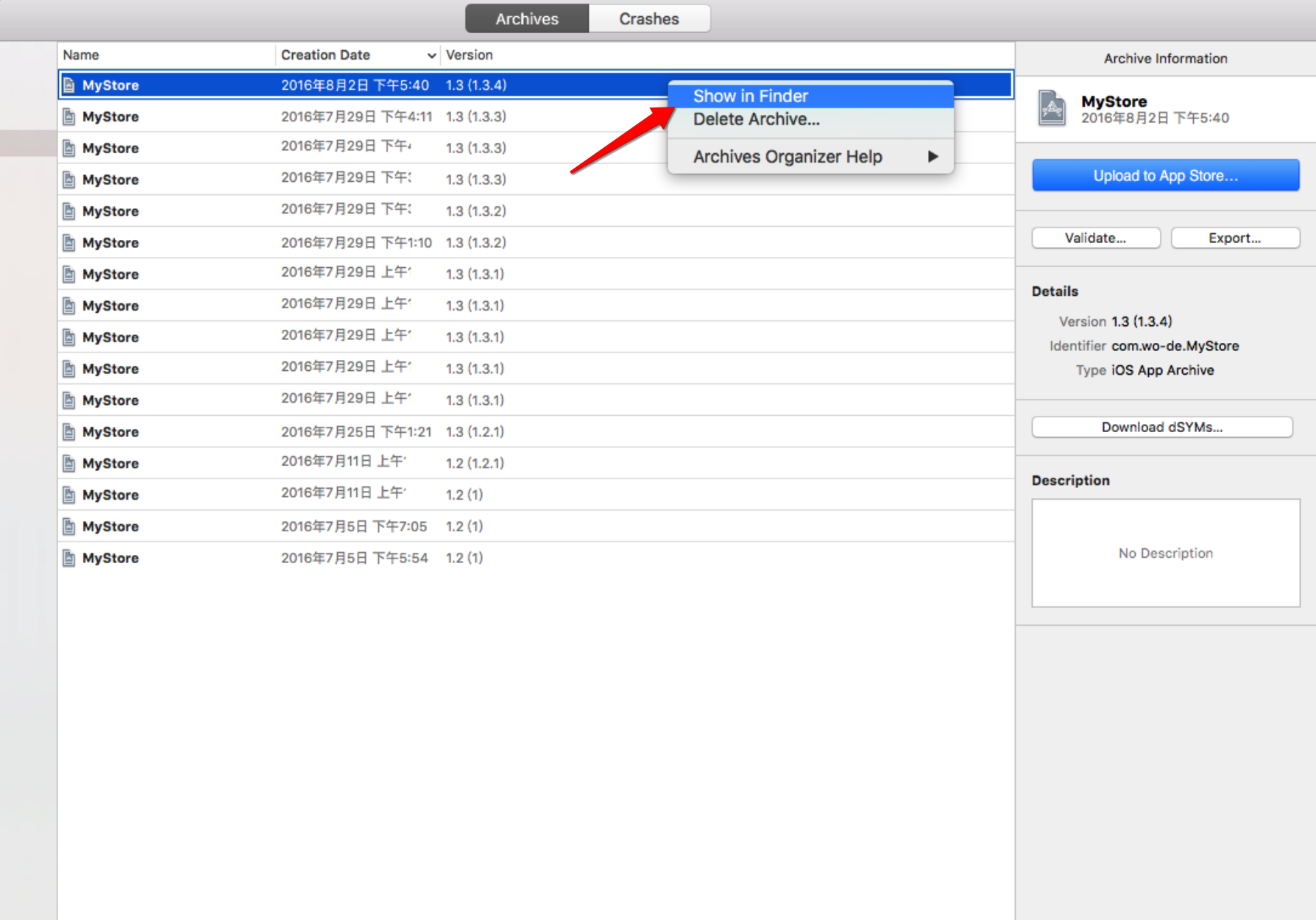Click version cell 1.2 (1.2.1)
The image size is (1316, 920).
475,464
